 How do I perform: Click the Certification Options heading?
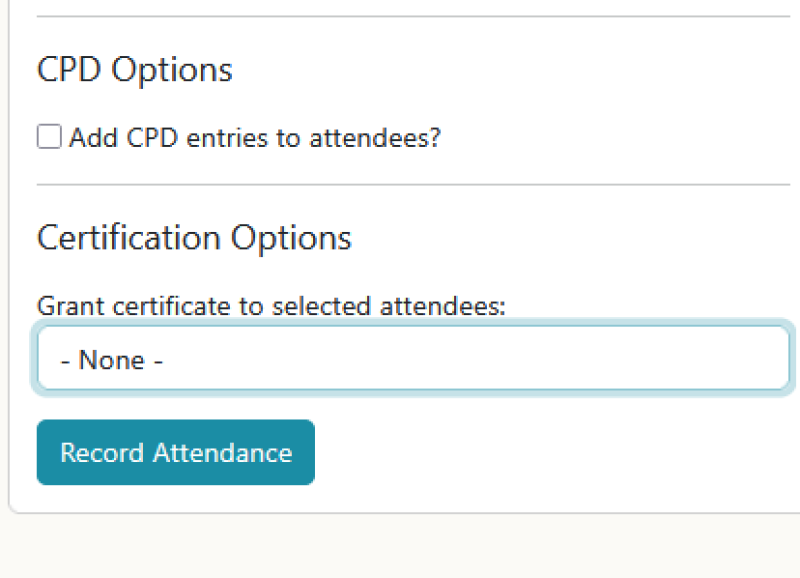194,238
